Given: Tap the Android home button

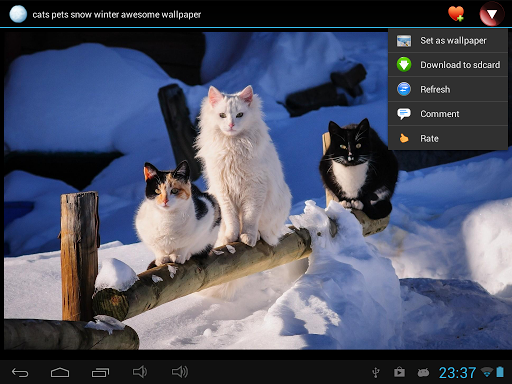Looking at the screenshot, I should click(x=60, y=372).
